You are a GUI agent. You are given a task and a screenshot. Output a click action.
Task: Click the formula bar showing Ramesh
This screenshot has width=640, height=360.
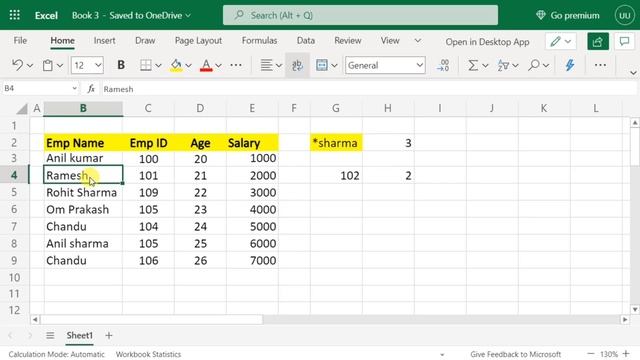point(367,89)
